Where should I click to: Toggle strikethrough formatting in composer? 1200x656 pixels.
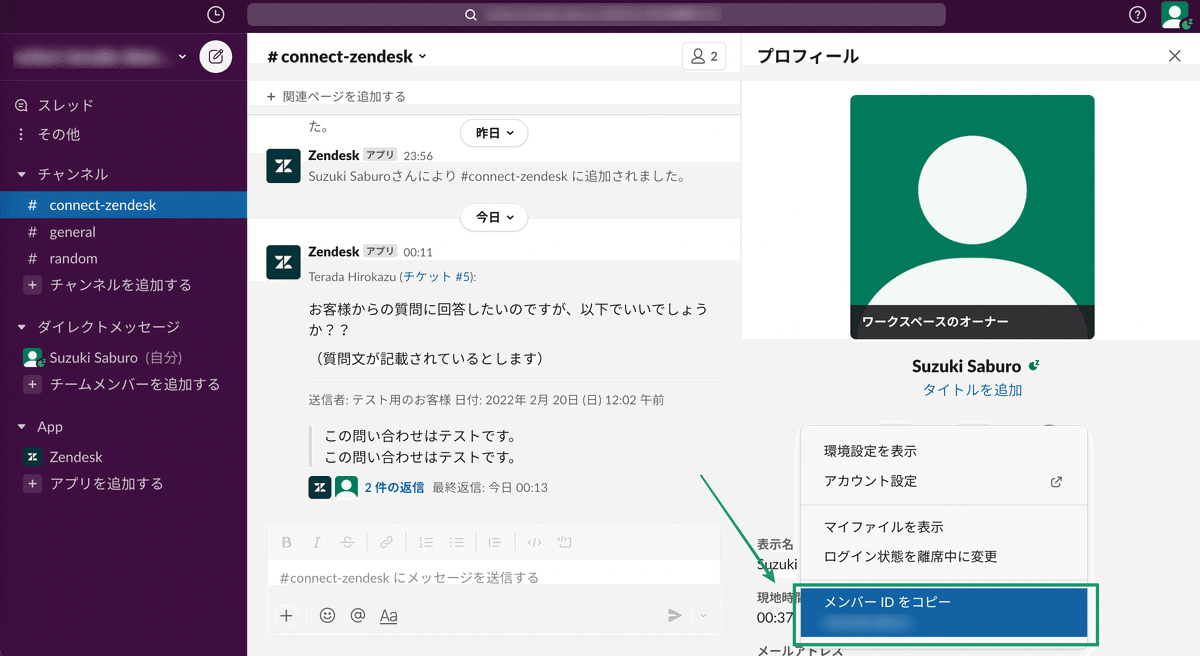click(x=347, y=542)
